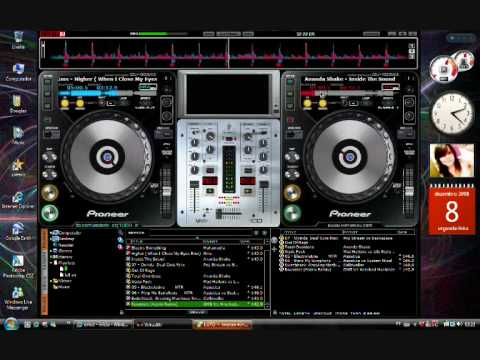Select Genres in the browser tree

coord(65,251)
